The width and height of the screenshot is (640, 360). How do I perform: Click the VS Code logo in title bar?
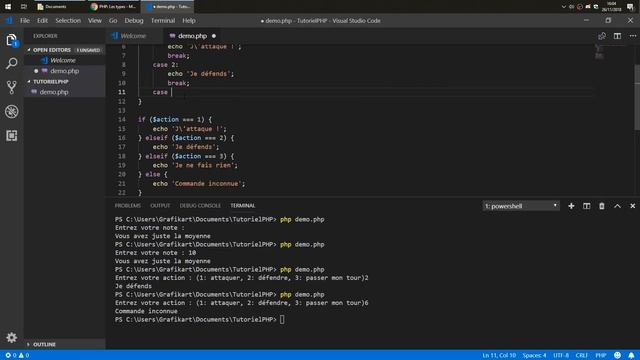point(9,20)
